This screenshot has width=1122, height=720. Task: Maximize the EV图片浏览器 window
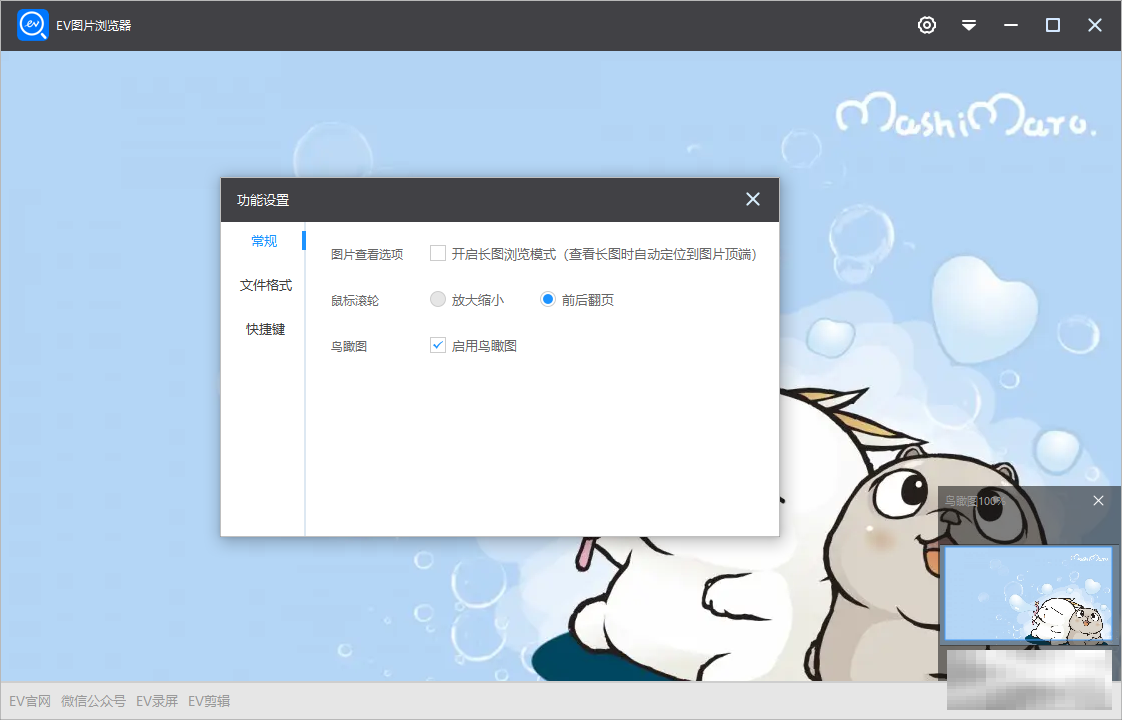(1053, 25)
